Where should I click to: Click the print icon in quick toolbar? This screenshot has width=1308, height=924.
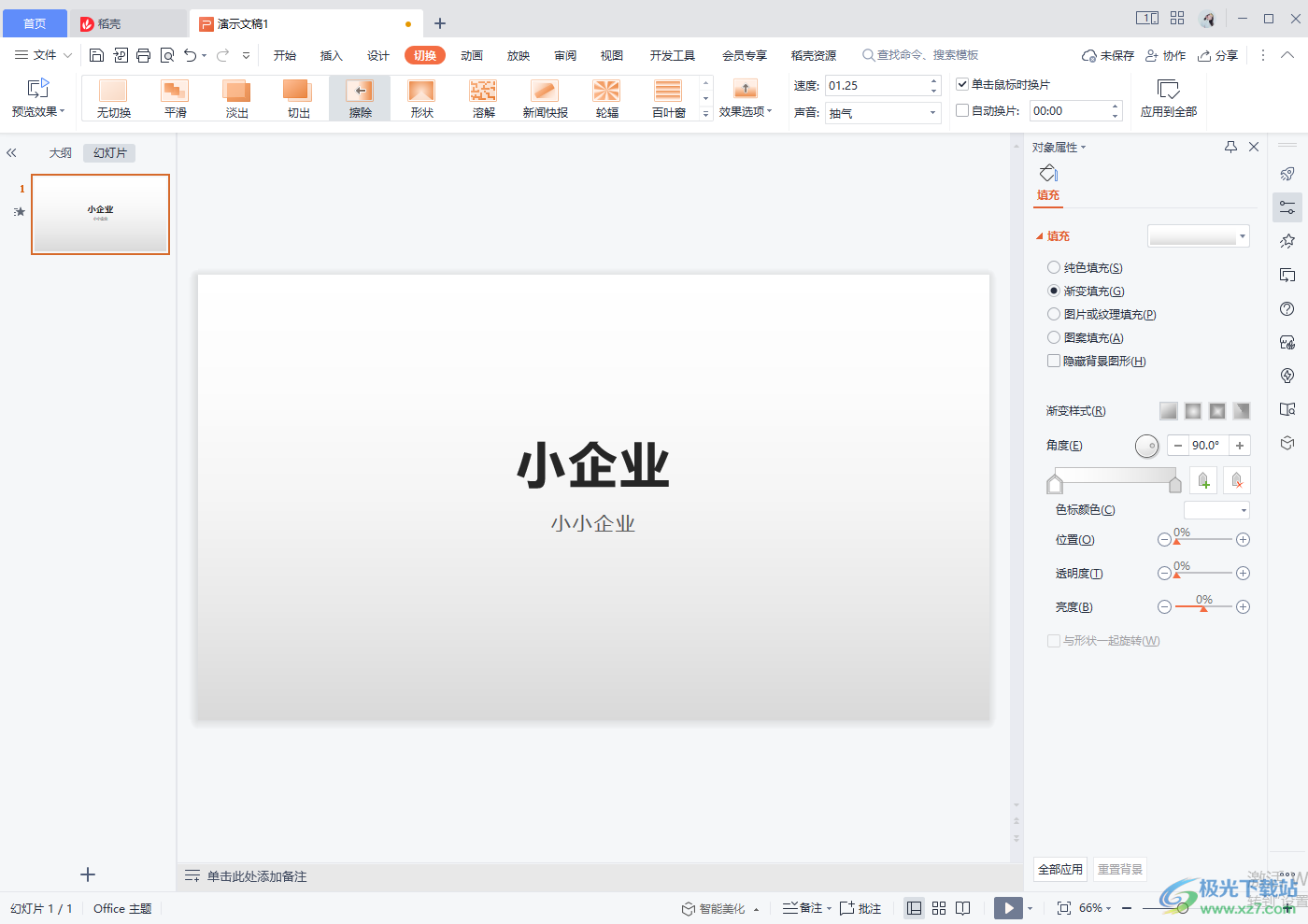pyautogui.click(x=143, y=55)
